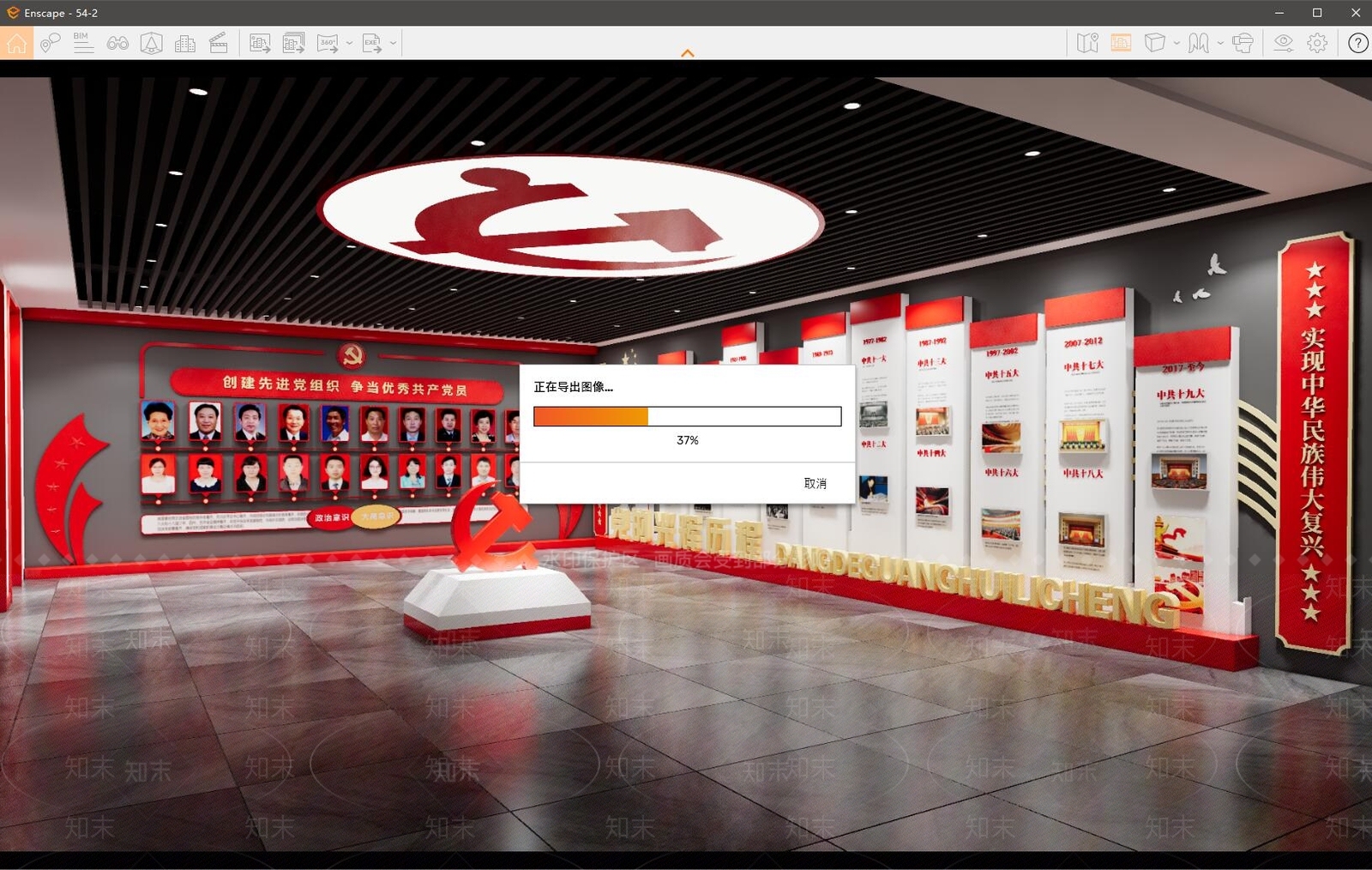This screenshot has height=870, width=1372.
Task: Maximize the Enscape window
Action: (1317, 13)
